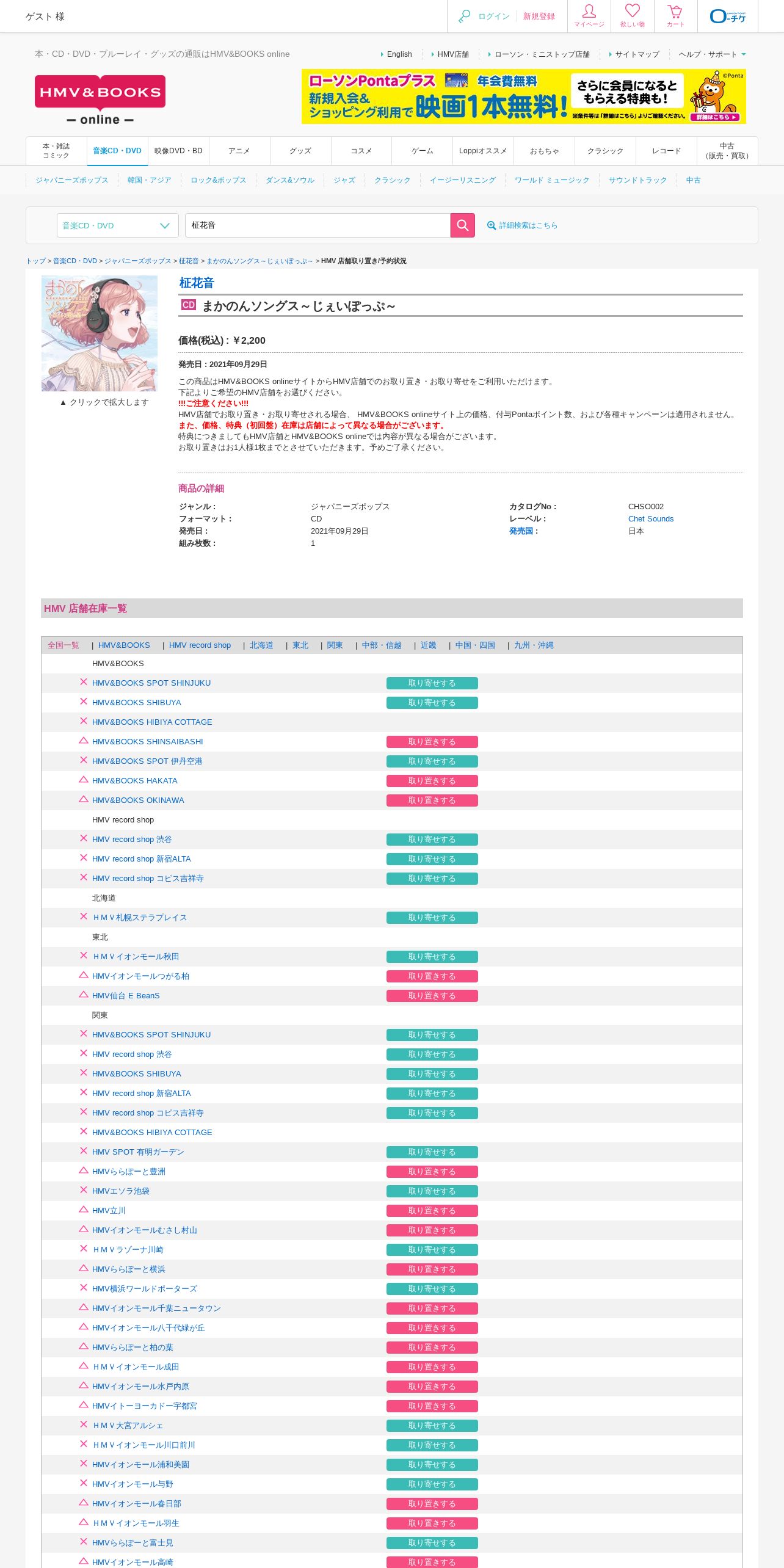
Task: Open ジャパニーズポップス genre link
Action: [72, 180]
